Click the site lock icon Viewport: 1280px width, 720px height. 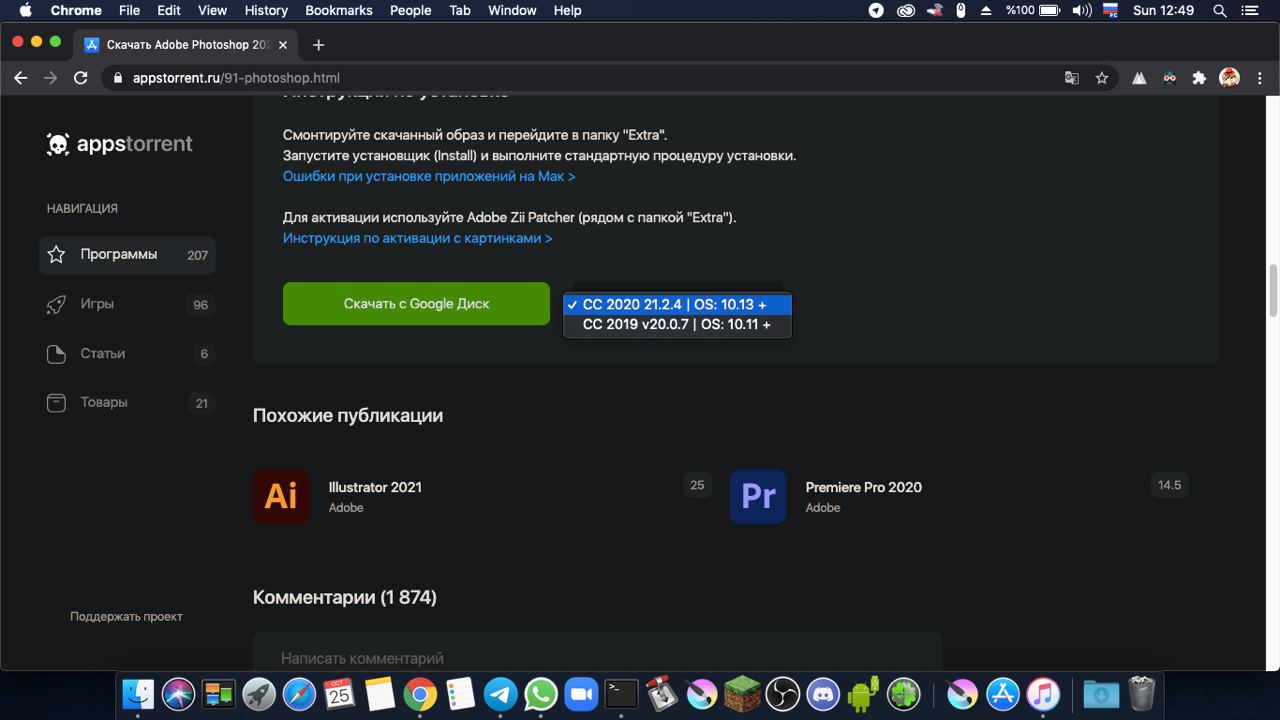119,78
